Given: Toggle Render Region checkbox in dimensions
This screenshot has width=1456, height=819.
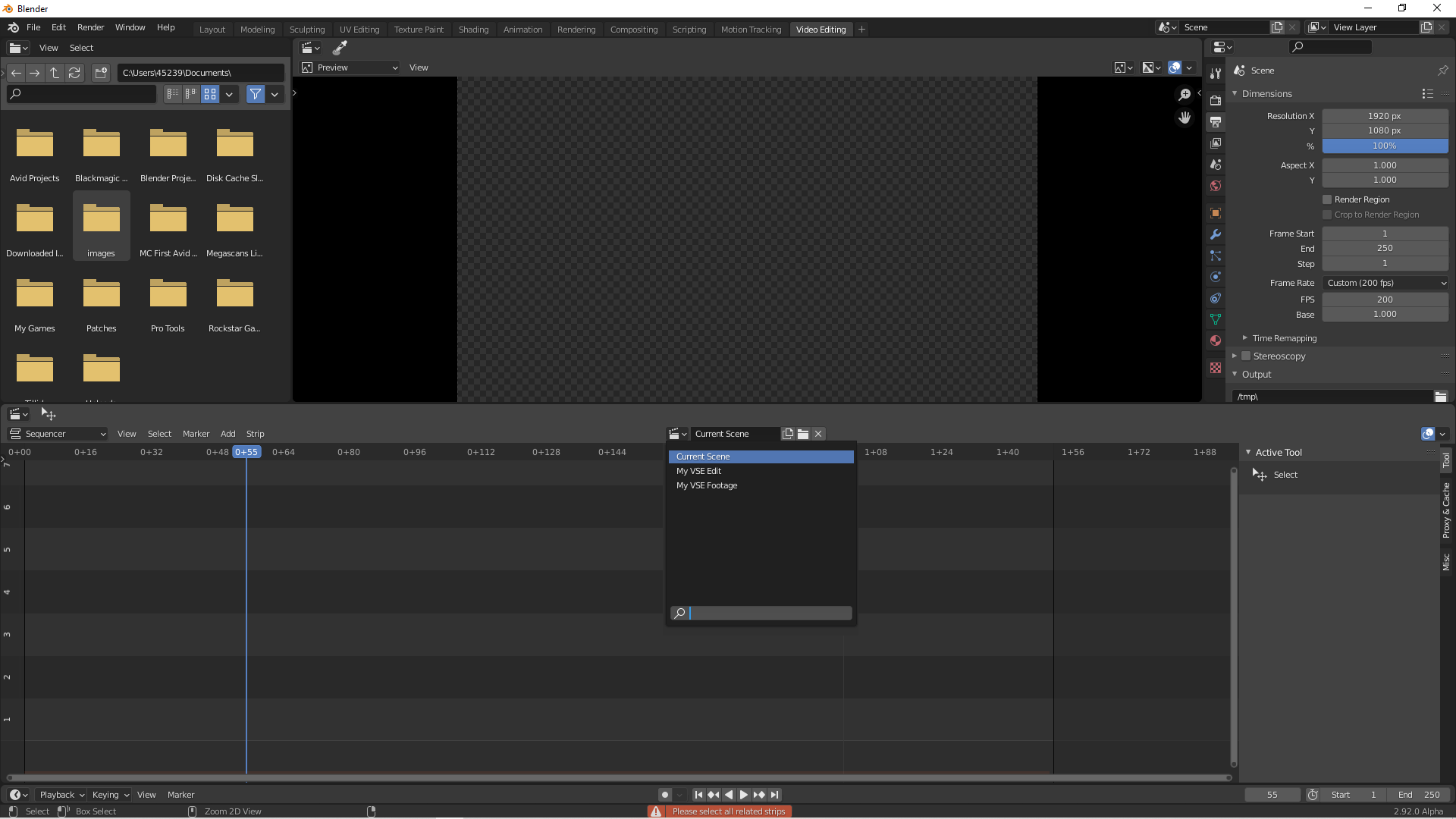Looking at the screenshot, I should 1326,199.
